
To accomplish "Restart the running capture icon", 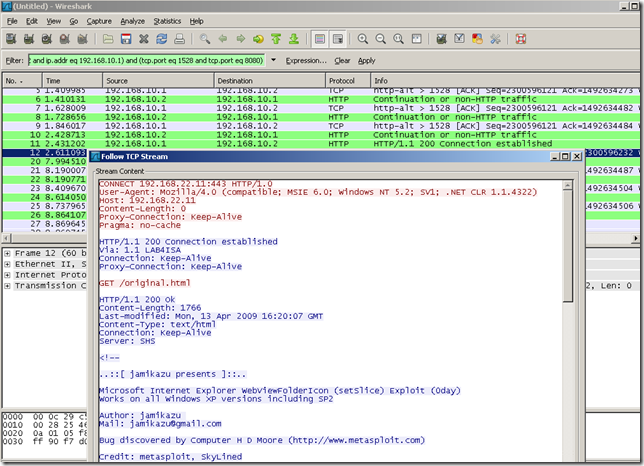I will (x=83, y=39).
